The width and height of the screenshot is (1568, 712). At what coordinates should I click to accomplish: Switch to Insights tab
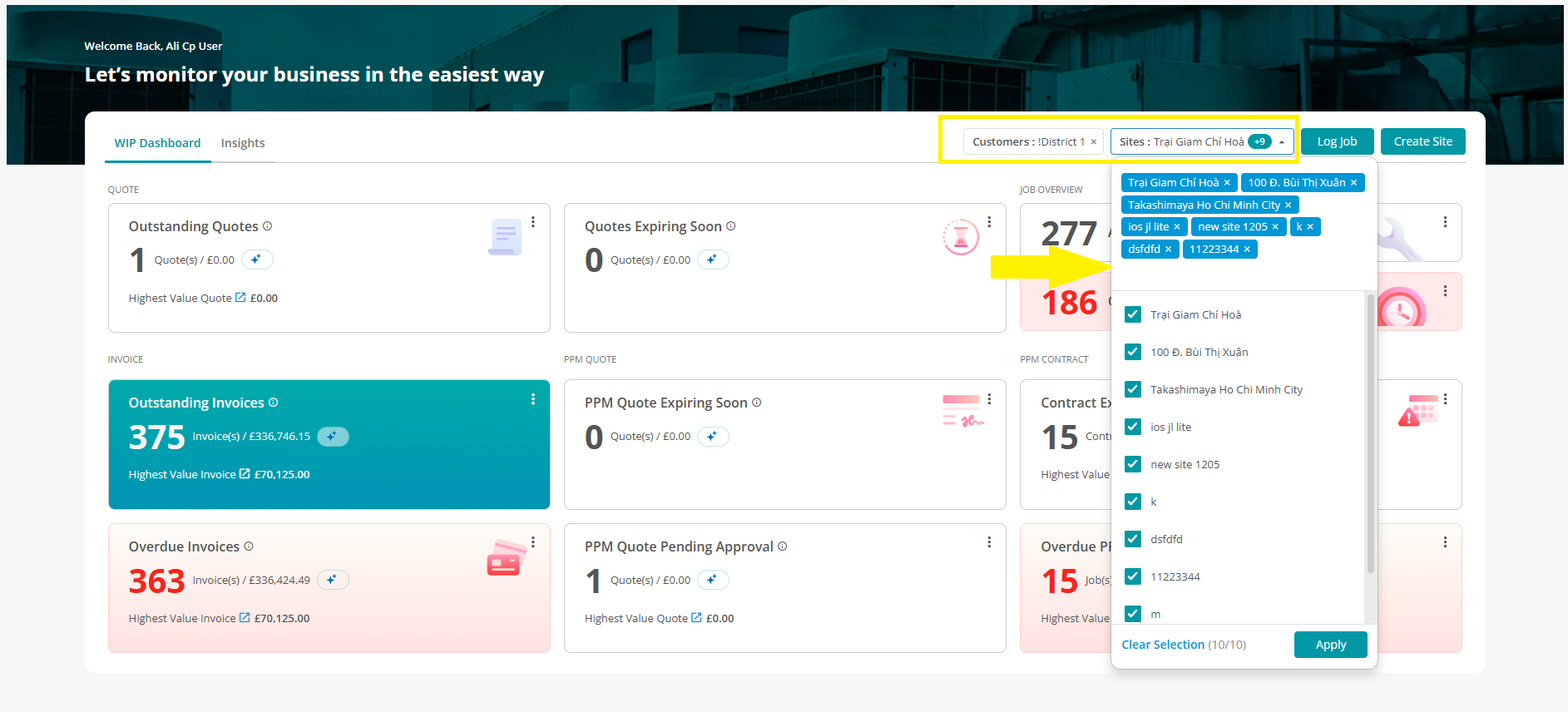click(243, 143)
